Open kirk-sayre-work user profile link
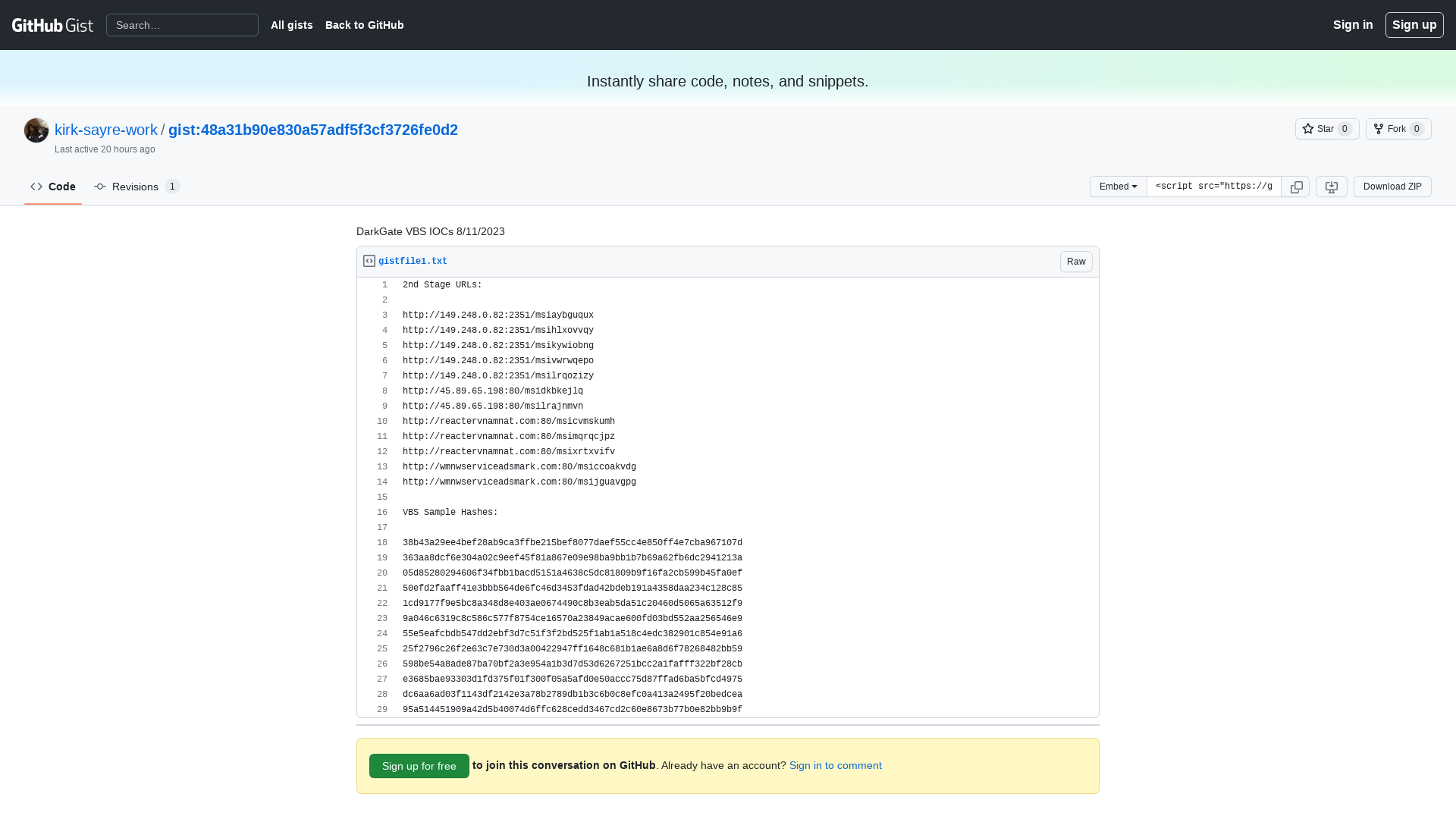 click(x=106, y=130)
